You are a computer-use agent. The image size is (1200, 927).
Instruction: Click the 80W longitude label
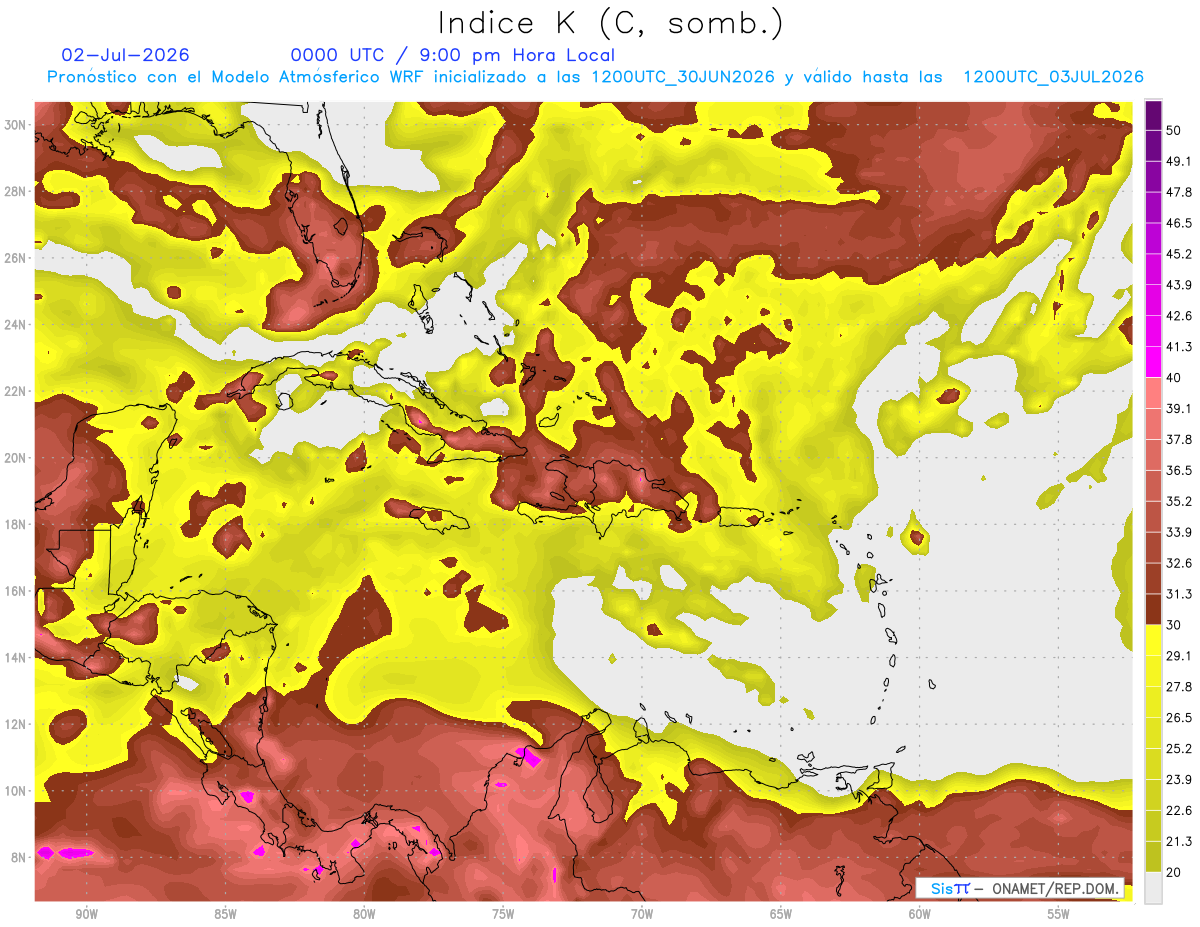click(364, 914)
